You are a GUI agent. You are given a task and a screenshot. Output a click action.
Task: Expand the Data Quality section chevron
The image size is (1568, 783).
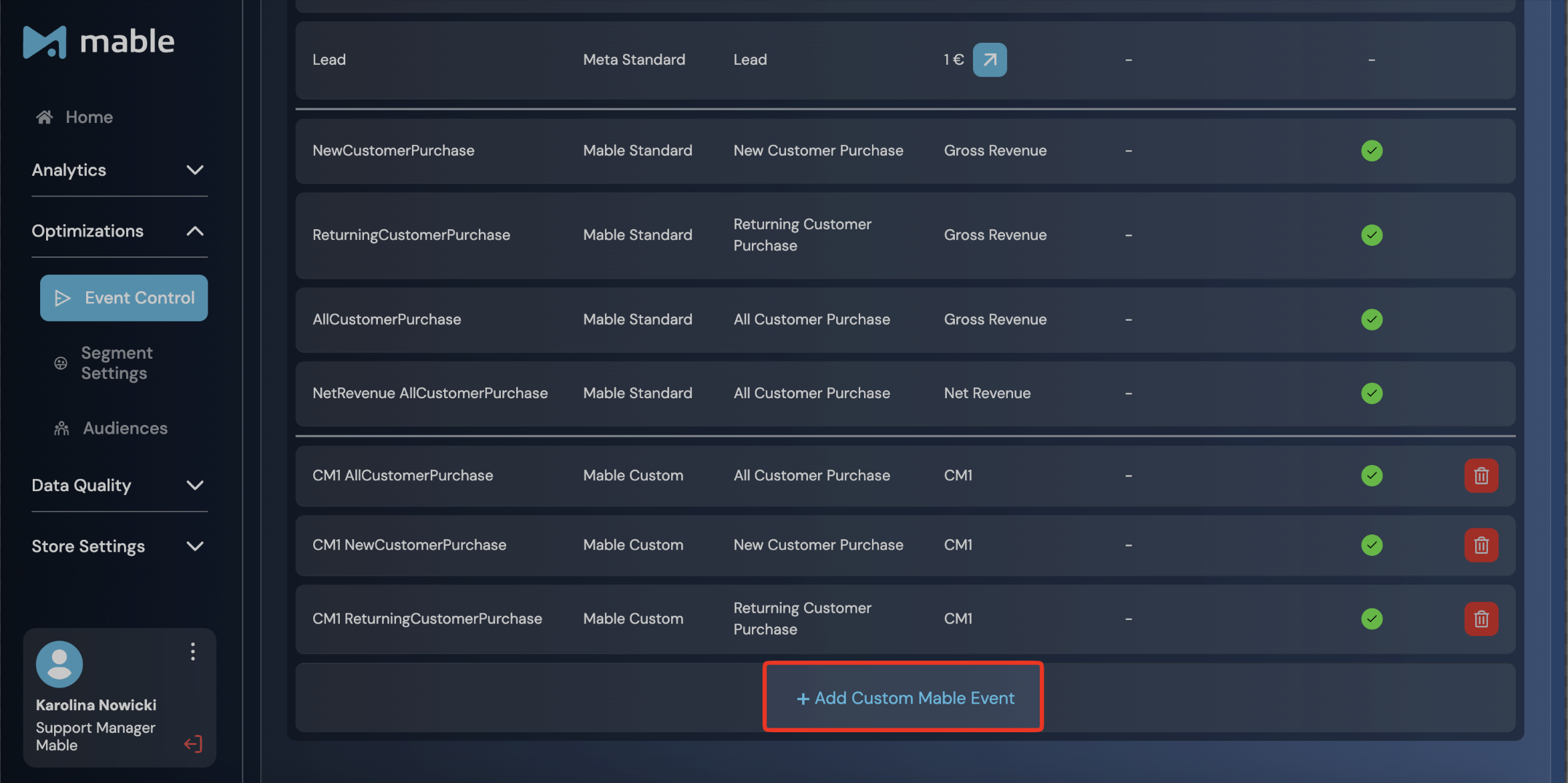(x=195, y=486)
